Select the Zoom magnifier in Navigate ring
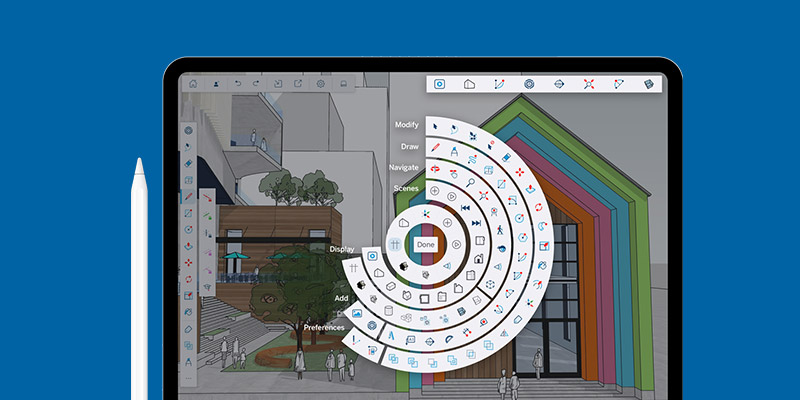This screenshot has height=400, width=800. tap(470, 182)
